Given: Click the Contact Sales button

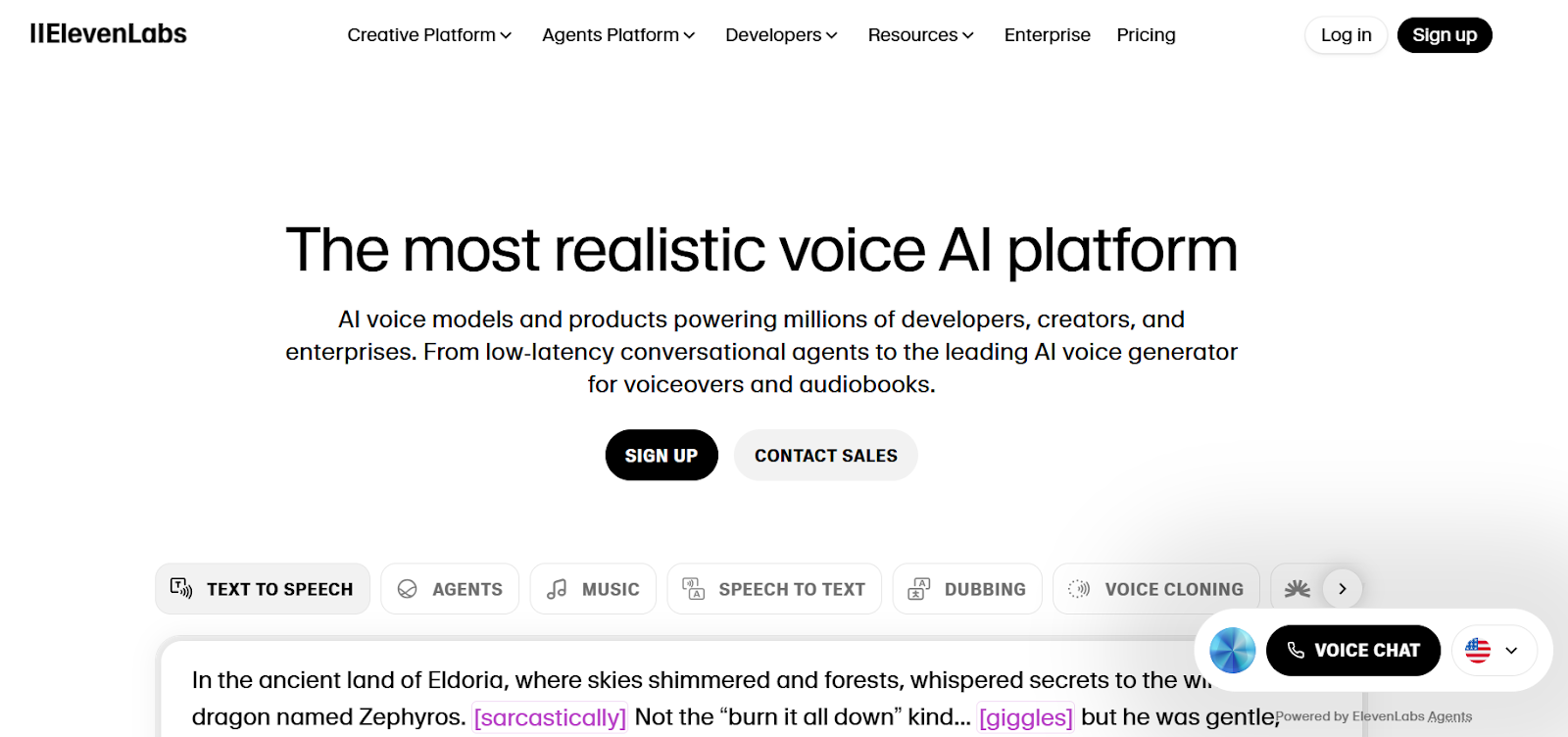Looking at the screenshot, I should tap(825, 455).
